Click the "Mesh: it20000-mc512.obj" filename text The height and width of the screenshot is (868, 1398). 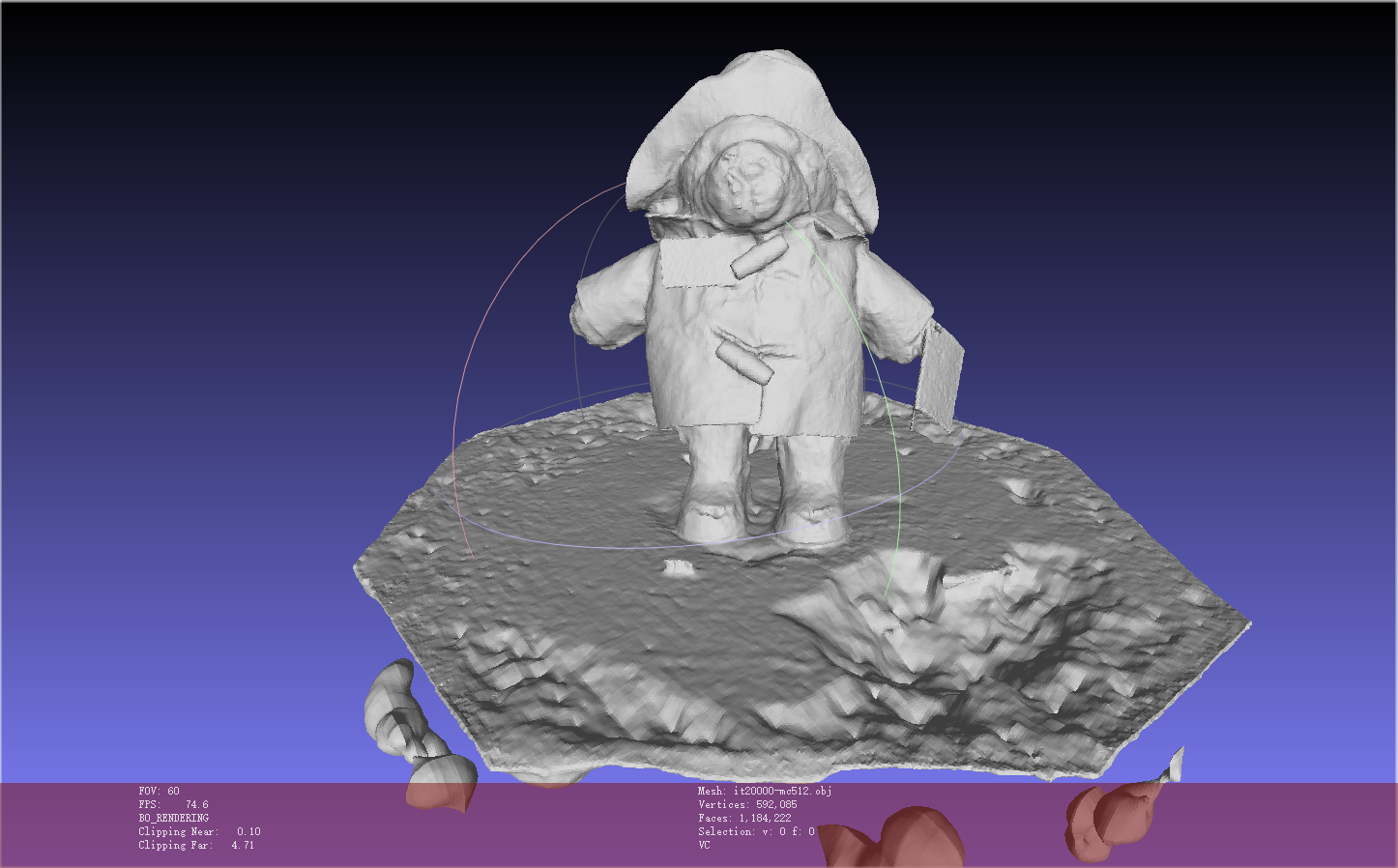tap(765, 791)
